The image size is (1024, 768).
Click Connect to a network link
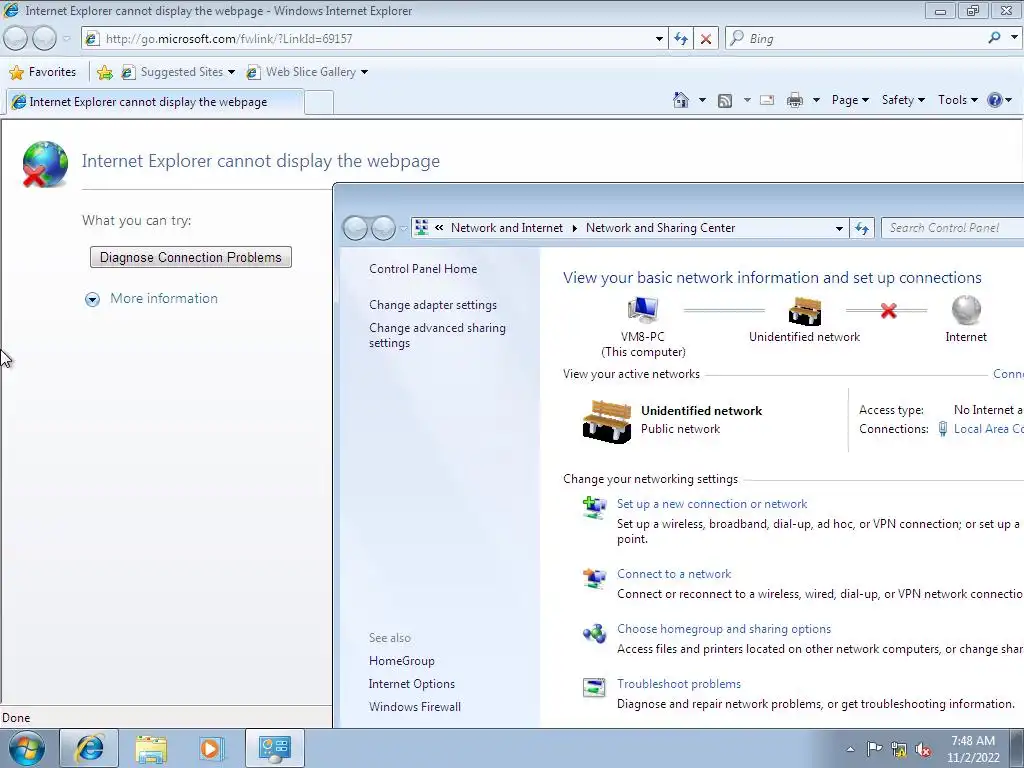tap(674, 574)
